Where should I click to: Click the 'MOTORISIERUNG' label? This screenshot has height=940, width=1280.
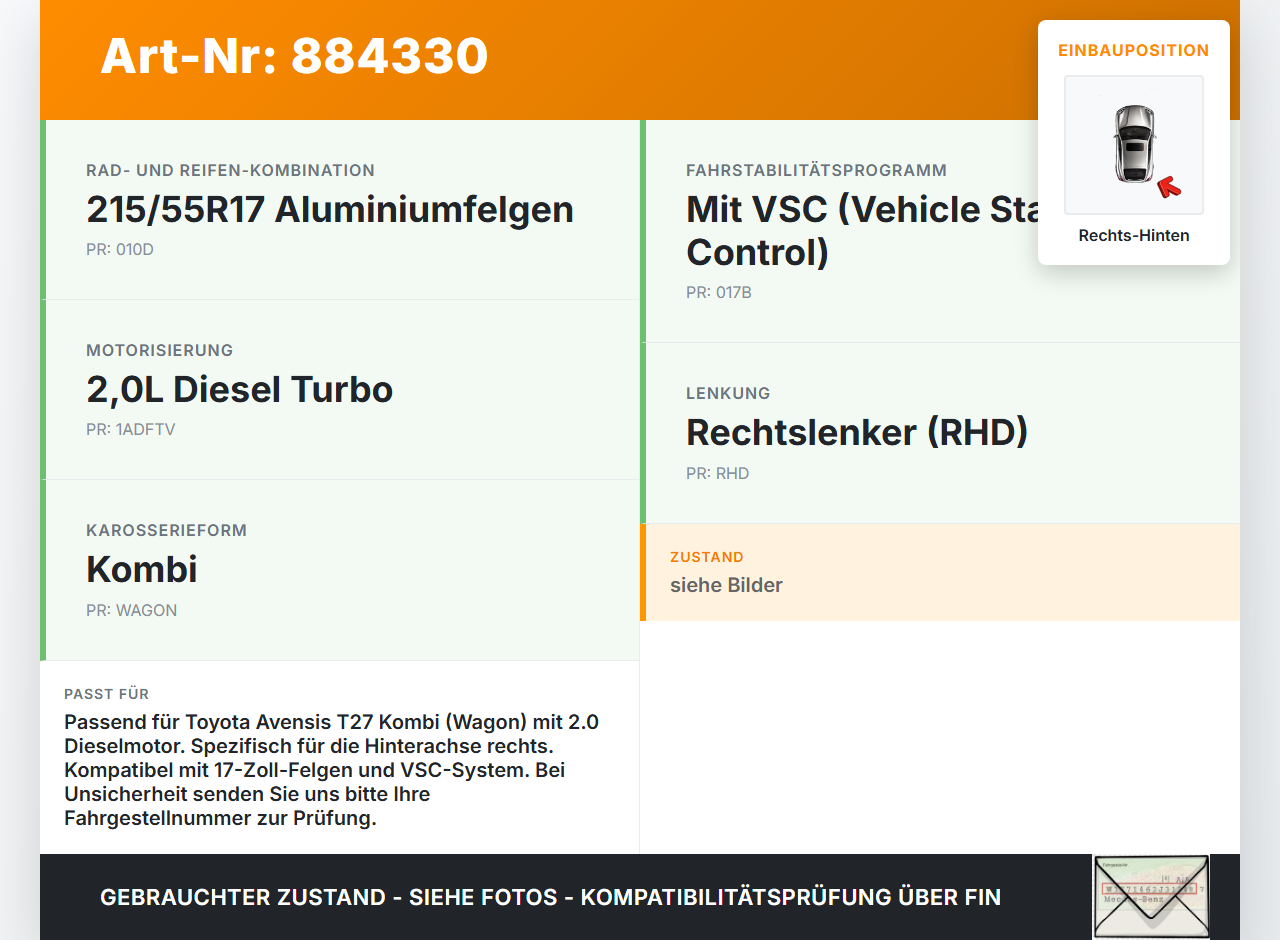point(160,350)
